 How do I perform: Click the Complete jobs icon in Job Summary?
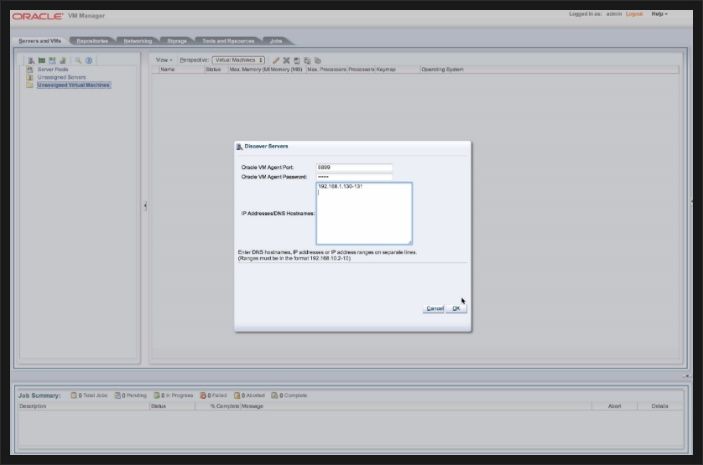(274, 395)
